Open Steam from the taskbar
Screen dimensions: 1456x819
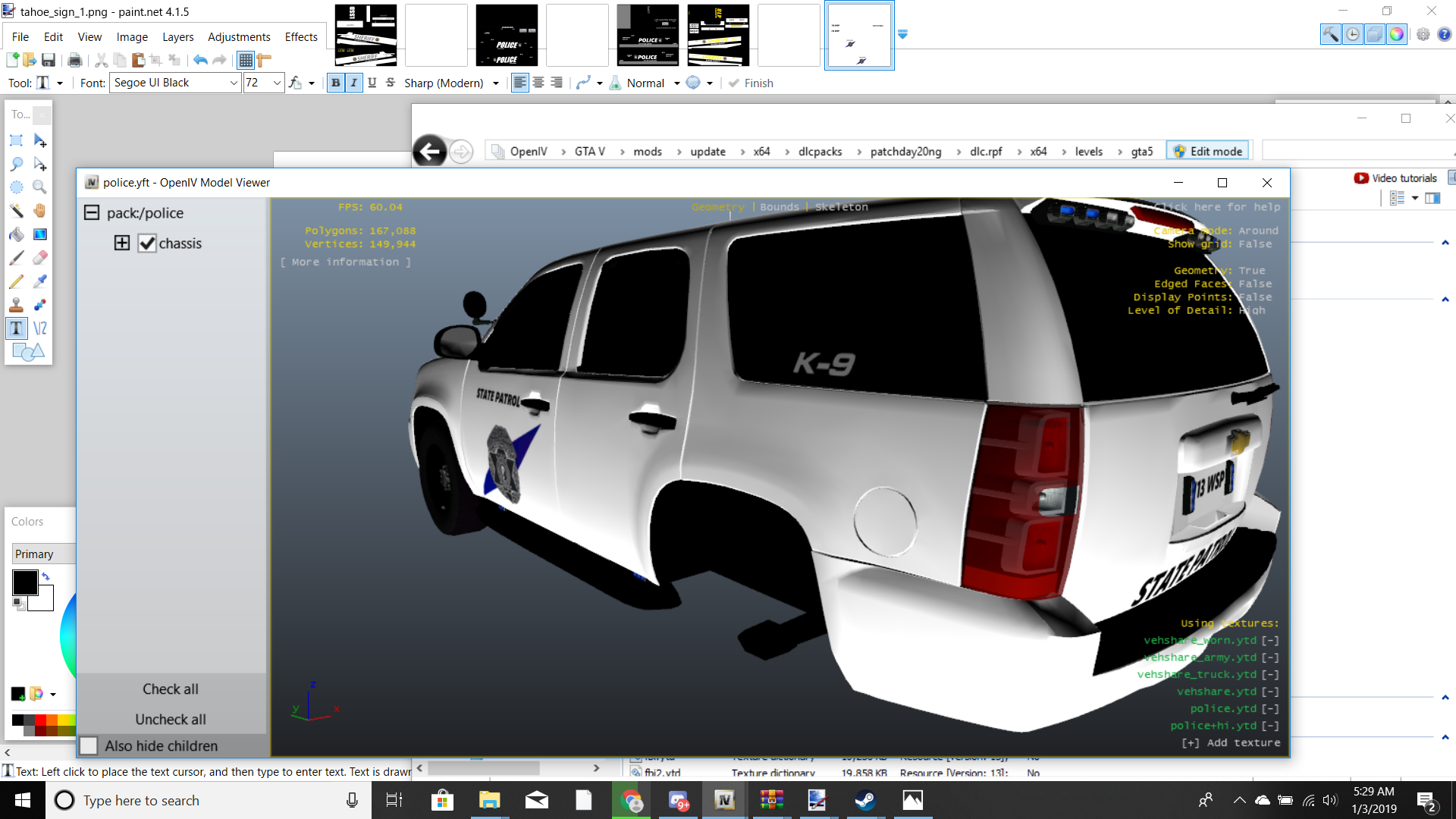click(864, 800)
